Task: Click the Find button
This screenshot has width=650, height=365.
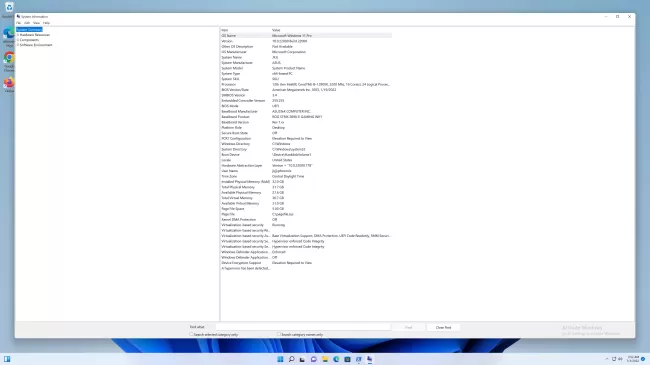Action: [408, 327]
